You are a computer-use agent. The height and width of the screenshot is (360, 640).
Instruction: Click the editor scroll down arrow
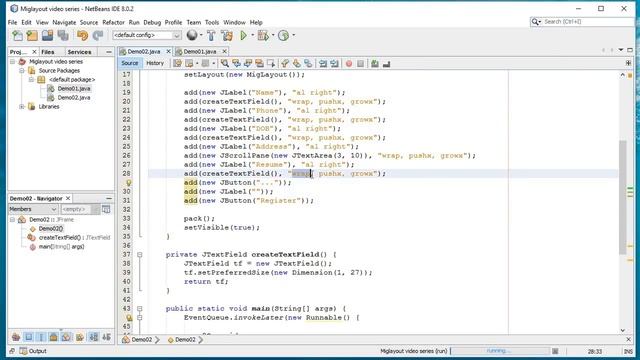622,330
